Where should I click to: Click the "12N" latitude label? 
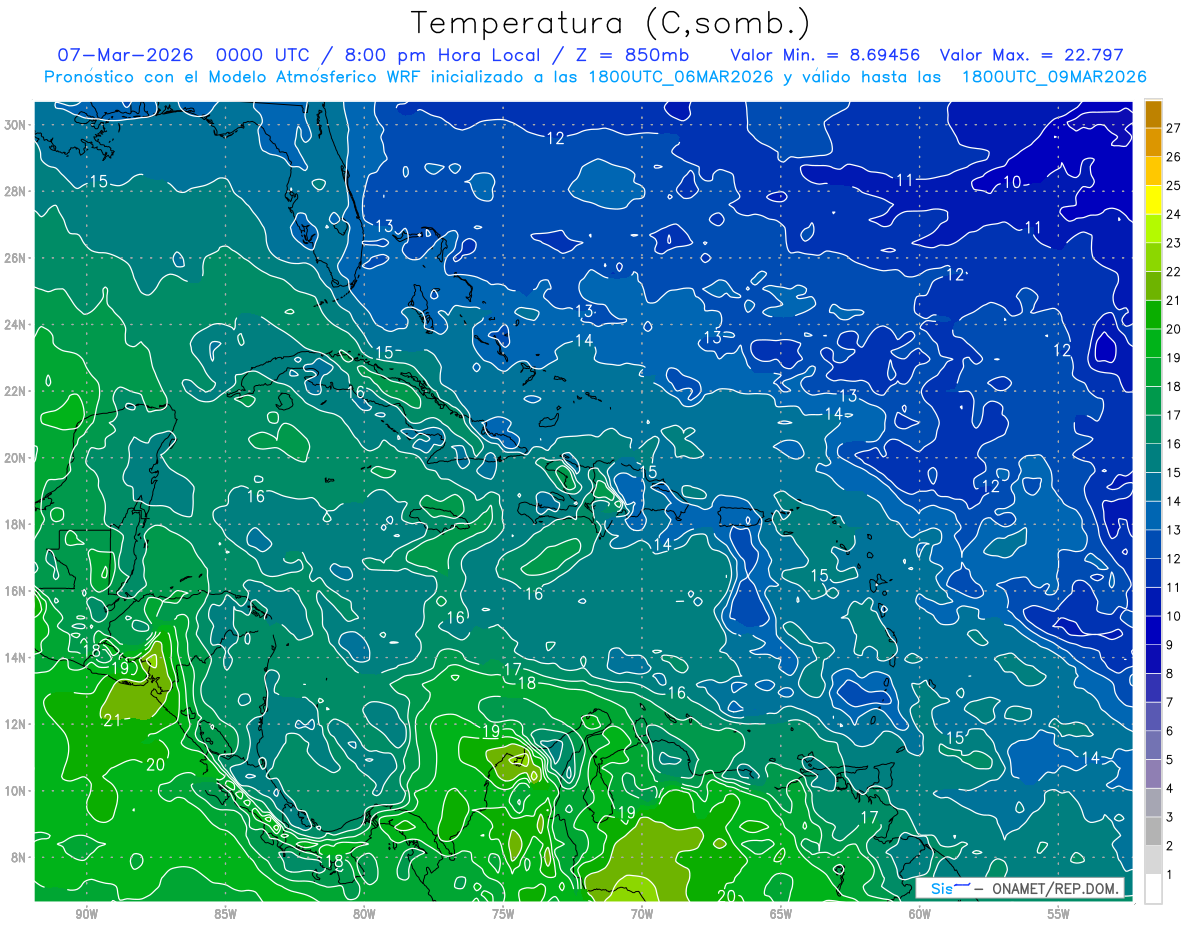15,724
